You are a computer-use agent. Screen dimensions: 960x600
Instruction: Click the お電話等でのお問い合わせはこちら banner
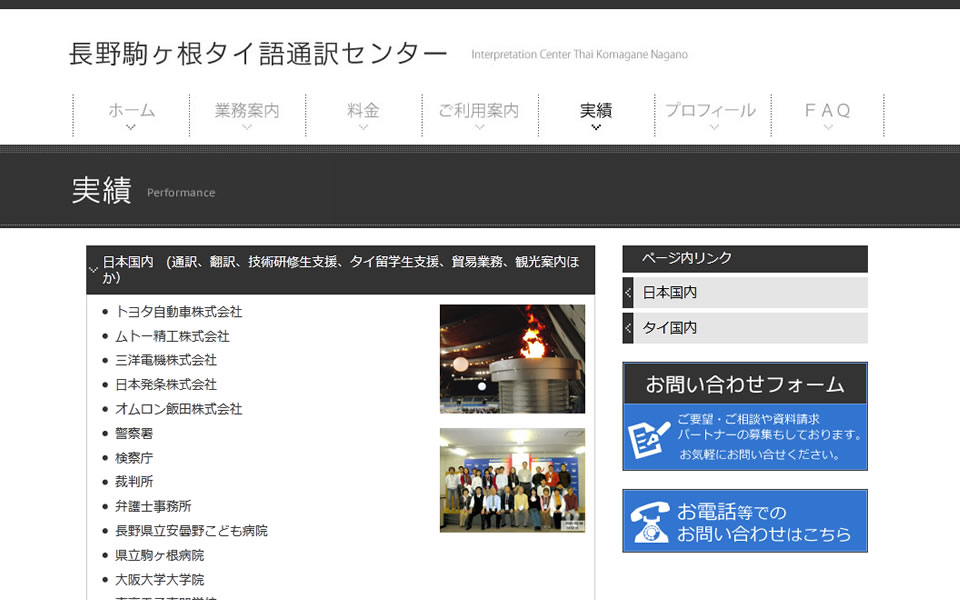(x=745, y=521)
